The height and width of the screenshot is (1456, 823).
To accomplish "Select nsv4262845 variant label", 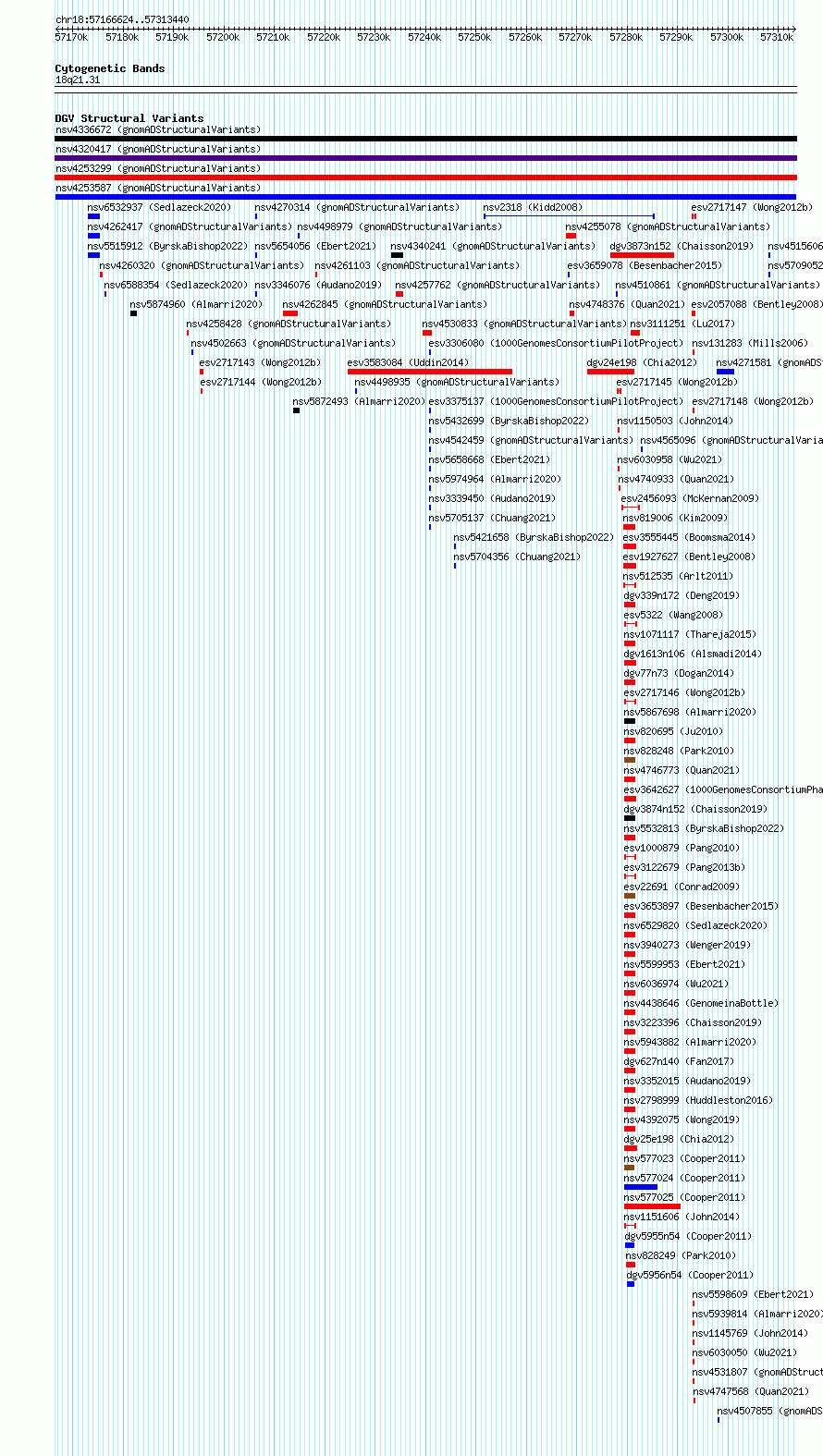I will tap(385, 304).
